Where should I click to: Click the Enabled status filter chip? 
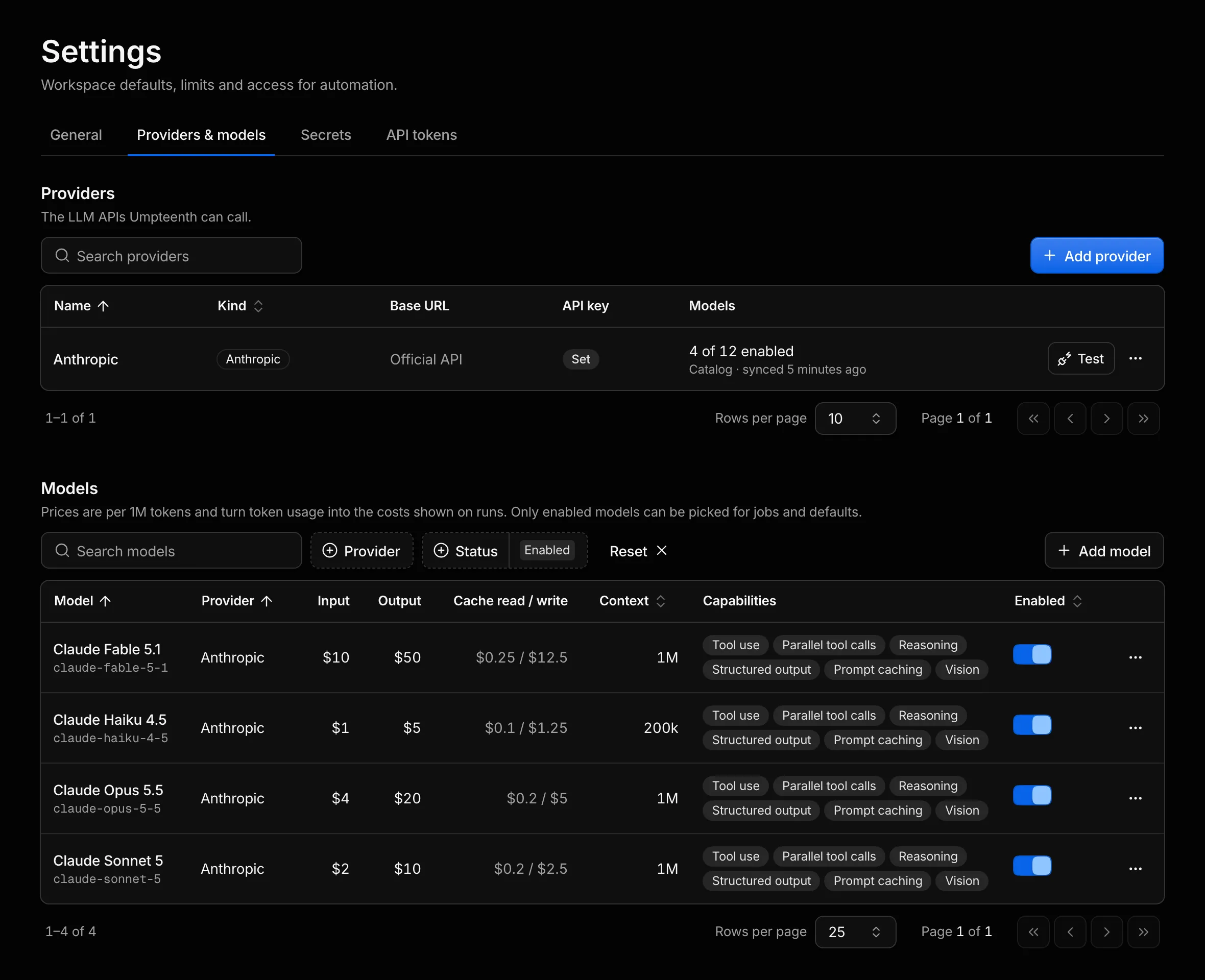coord(547,550)
